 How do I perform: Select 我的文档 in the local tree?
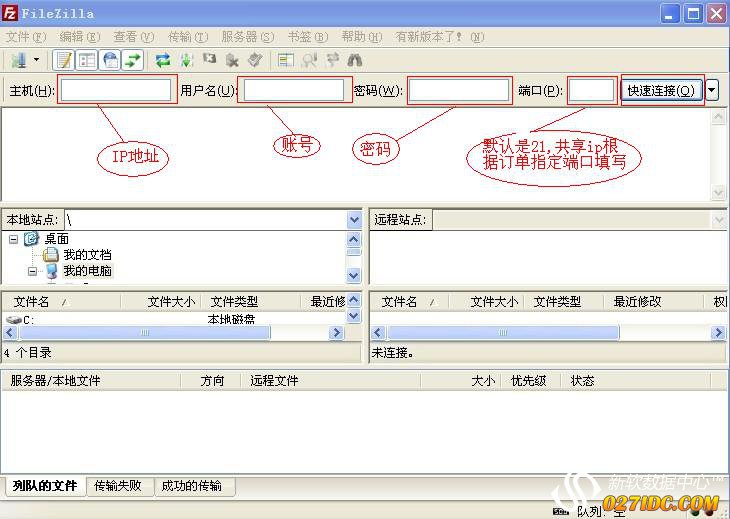point(88,255)
